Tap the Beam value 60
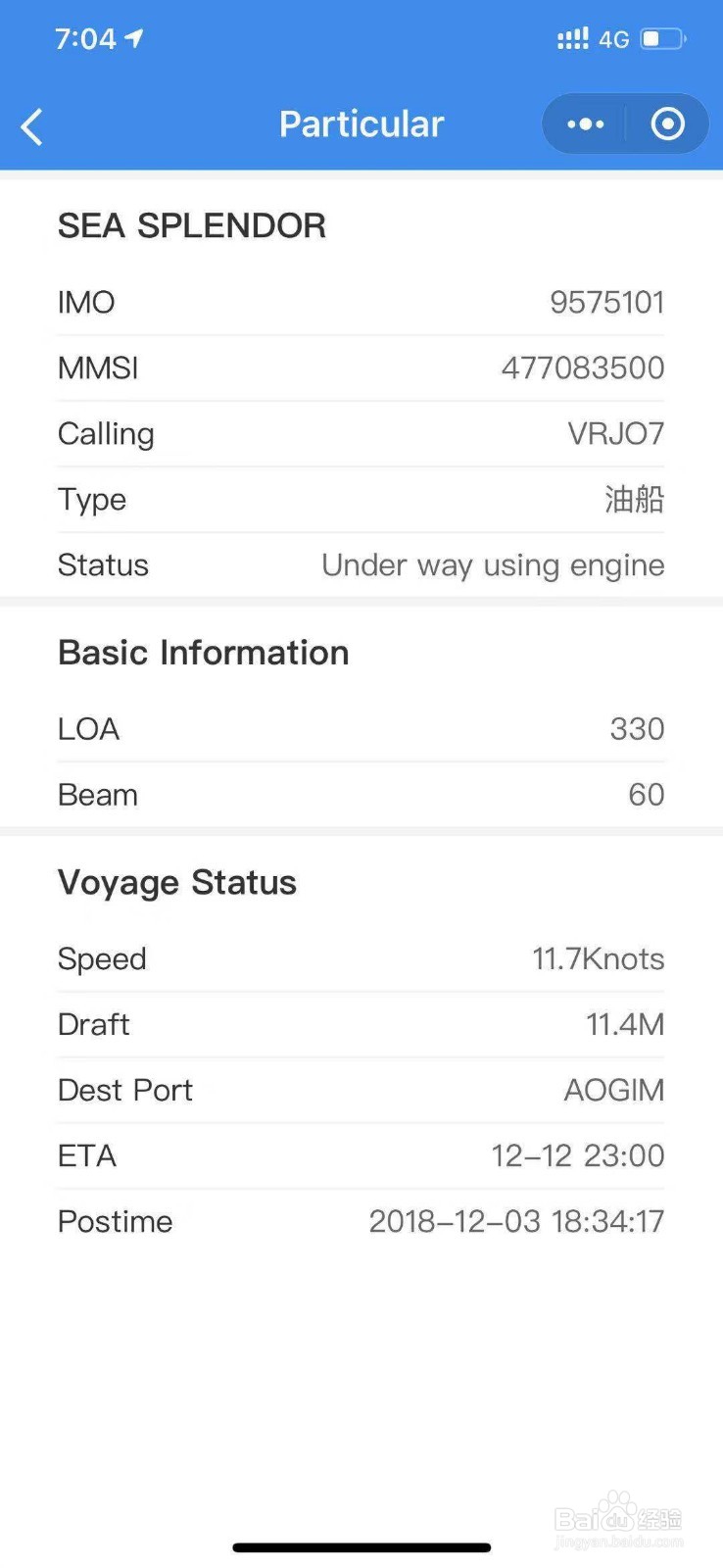This screenshot has height=1568, width=723. [646, 795]
